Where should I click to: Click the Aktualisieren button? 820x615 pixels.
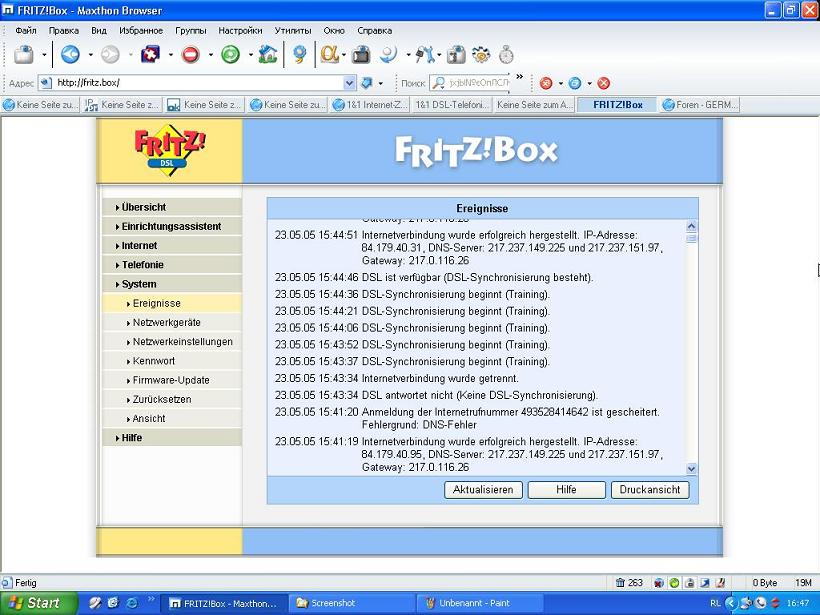pyautogui.click(x=483, y=490)
